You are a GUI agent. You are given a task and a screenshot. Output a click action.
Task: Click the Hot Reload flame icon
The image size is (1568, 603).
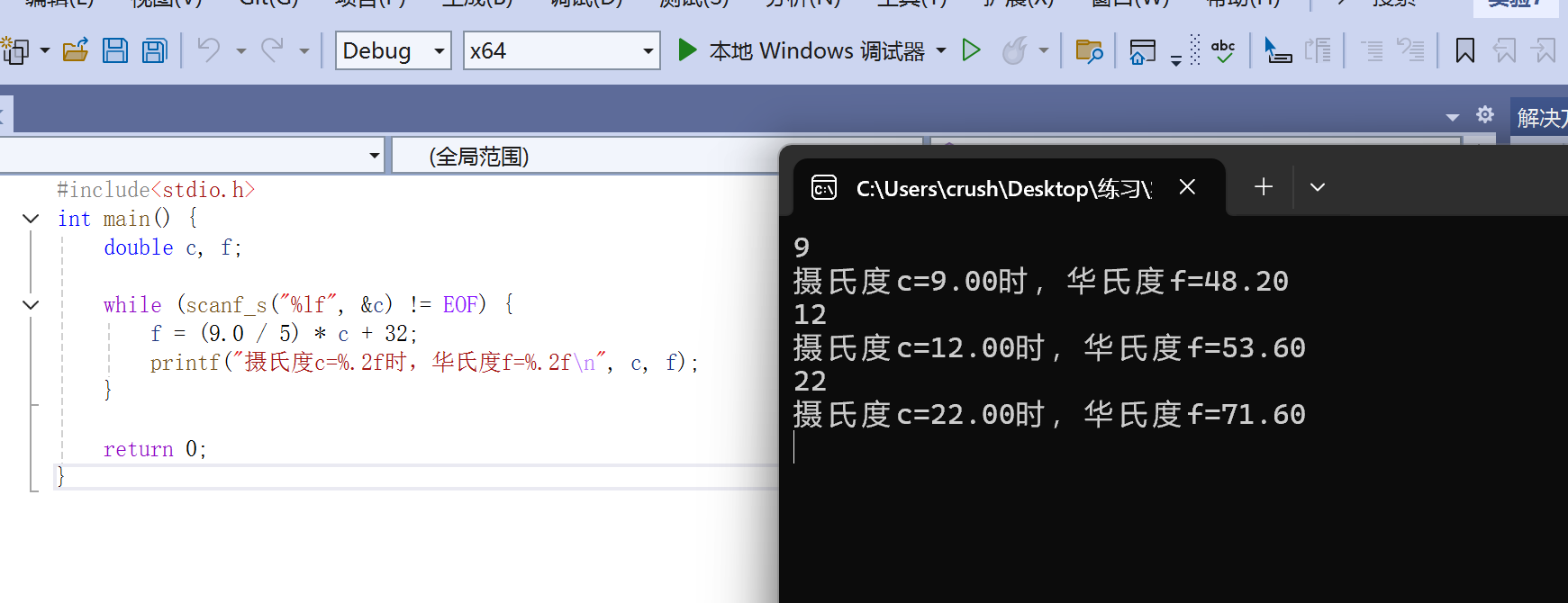1014,50
